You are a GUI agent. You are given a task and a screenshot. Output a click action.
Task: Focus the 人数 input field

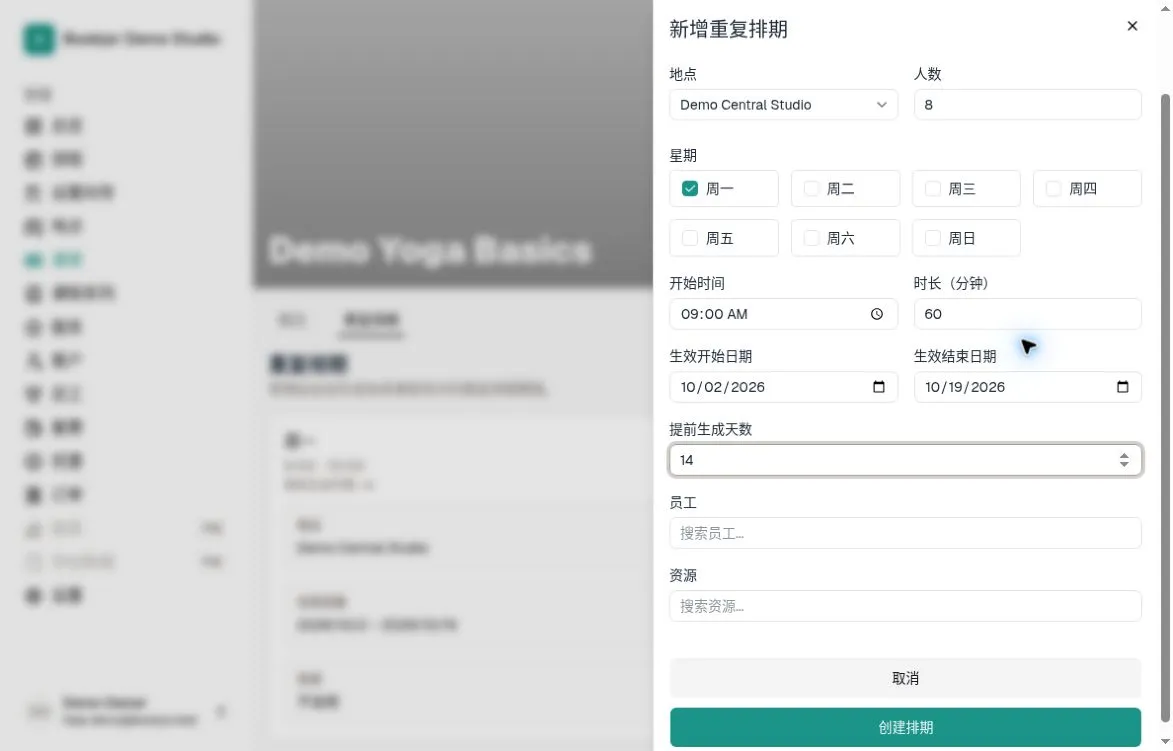[1027, 105]
